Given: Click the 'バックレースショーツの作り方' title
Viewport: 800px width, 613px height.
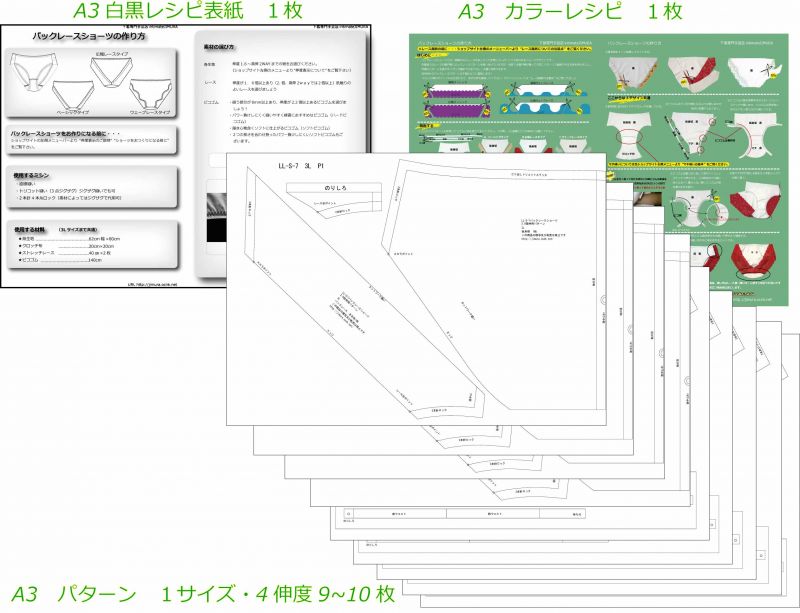Looking at the screenshot, I should (89, 36).
